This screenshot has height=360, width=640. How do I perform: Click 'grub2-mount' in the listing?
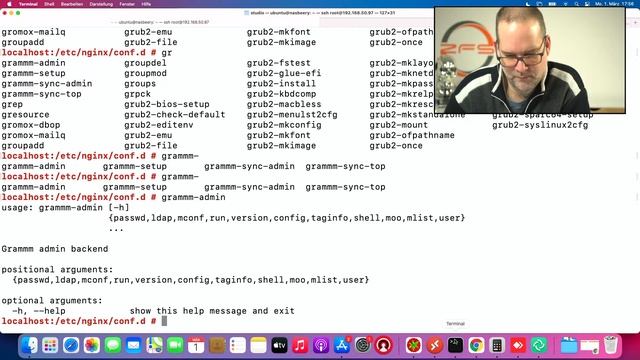point(399,125)
